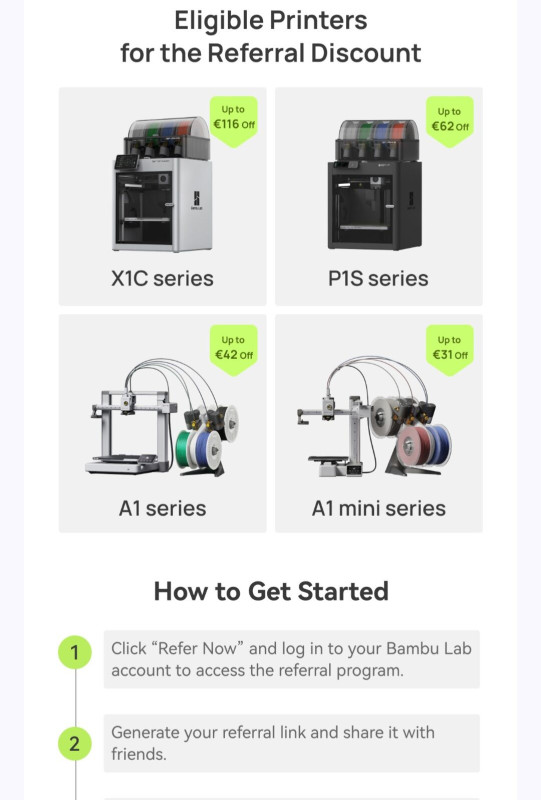This screenshot has height=800, width=541.
Task: Click the A1 mini series printer image
Action: [375, 416]
